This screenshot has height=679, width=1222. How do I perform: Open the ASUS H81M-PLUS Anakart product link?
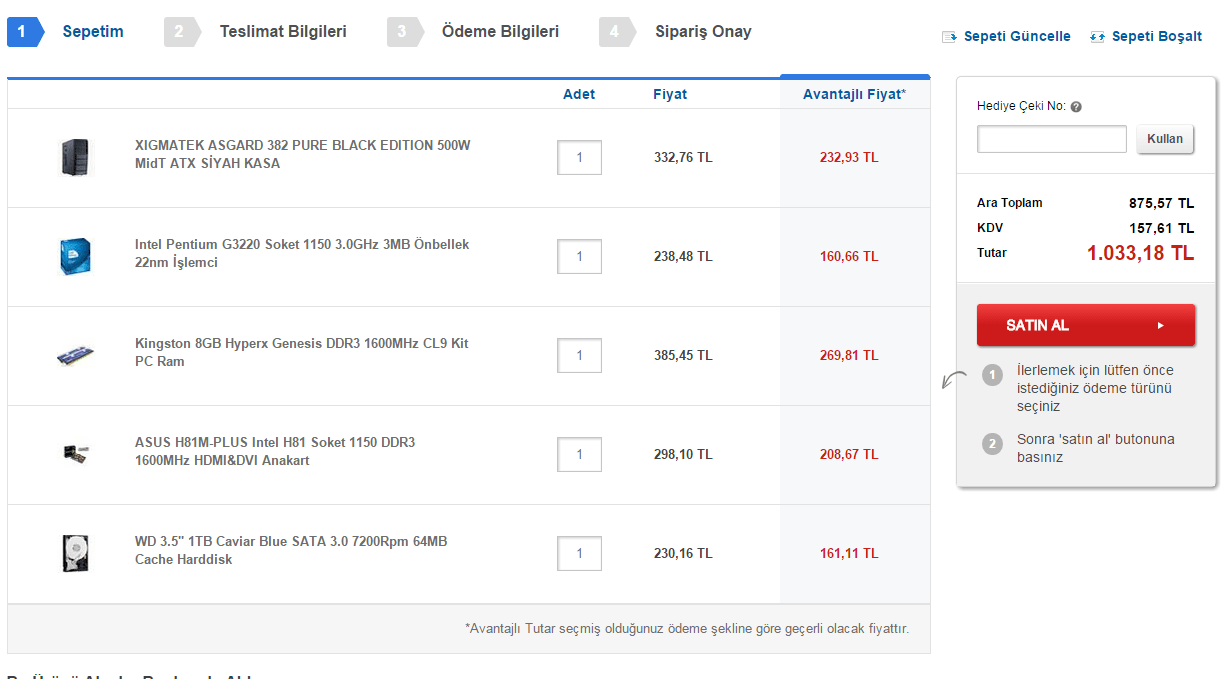click(x=275, y=451)
